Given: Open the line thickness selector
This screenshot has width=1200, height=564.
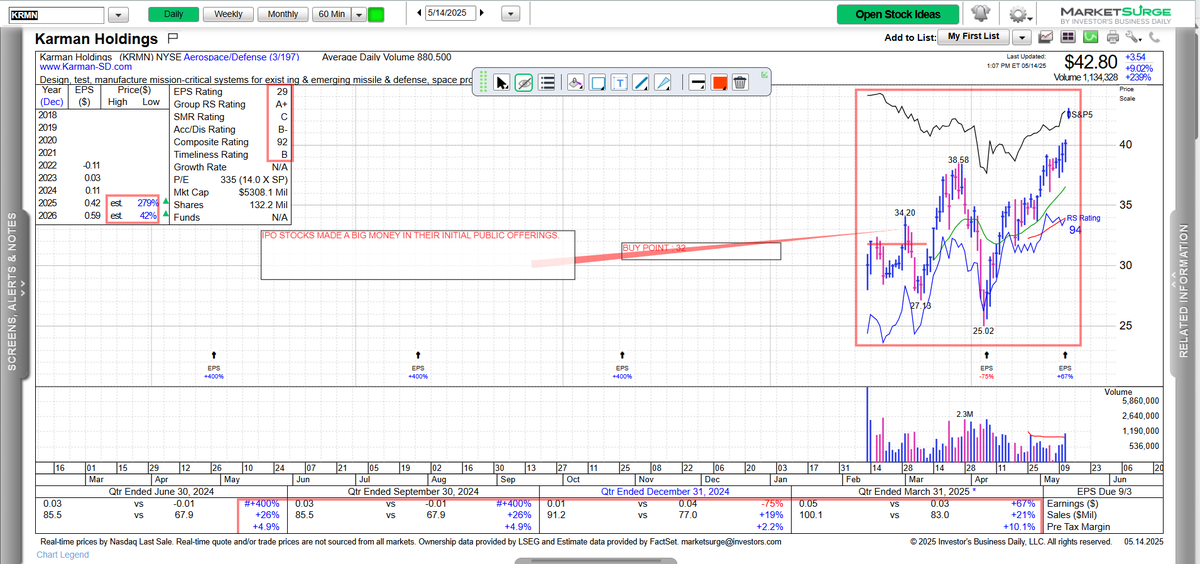Looking at the screenshot, I should [696, 83].
